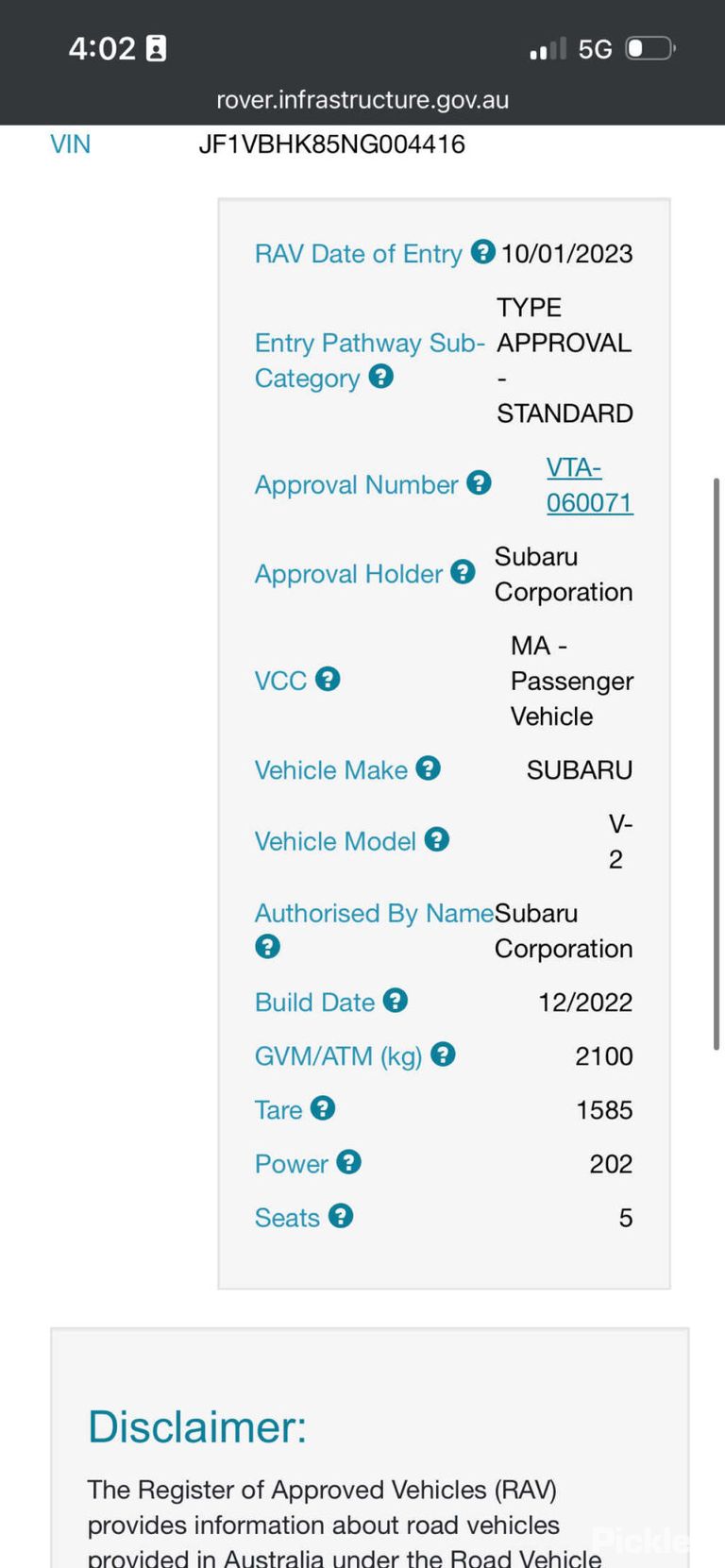725x1568 pixels.
Task: Open help icon next to Seats
Action: 341,1216
